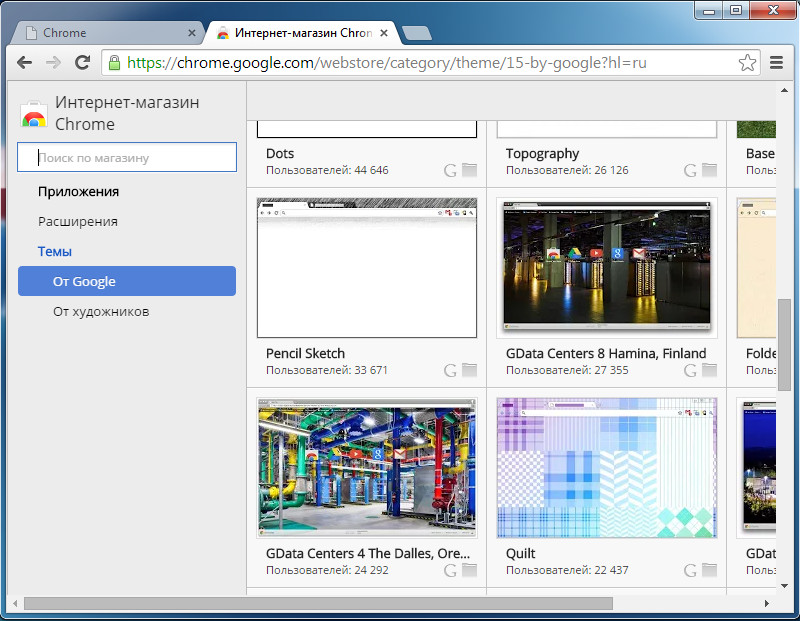Click the vertical scrollbar thumb
Viewport: 800px width, 621px height.
click(784, 345)
